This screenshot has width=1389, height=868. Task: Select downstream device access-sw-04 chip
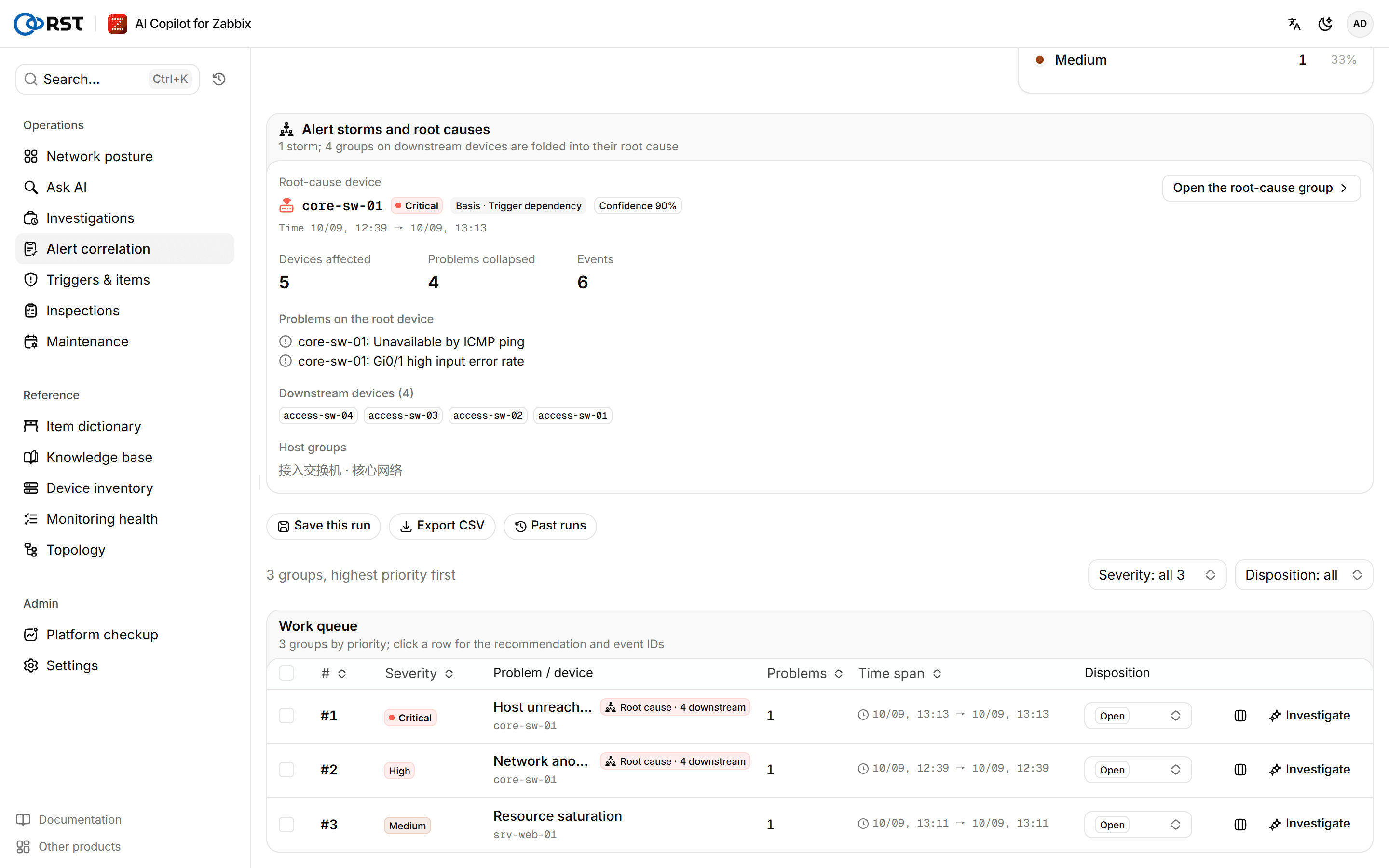[318, 415]
